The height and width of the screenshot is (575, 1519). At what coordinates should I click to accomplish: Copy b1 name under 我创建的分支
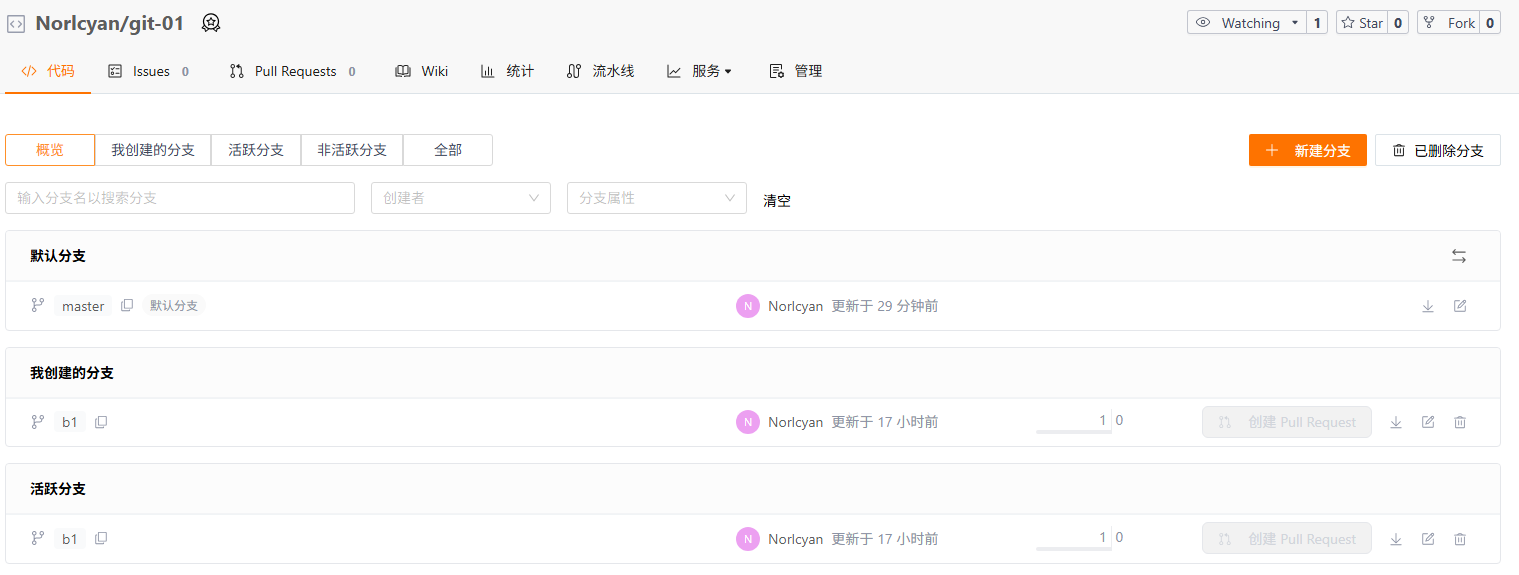coord(101,422)
